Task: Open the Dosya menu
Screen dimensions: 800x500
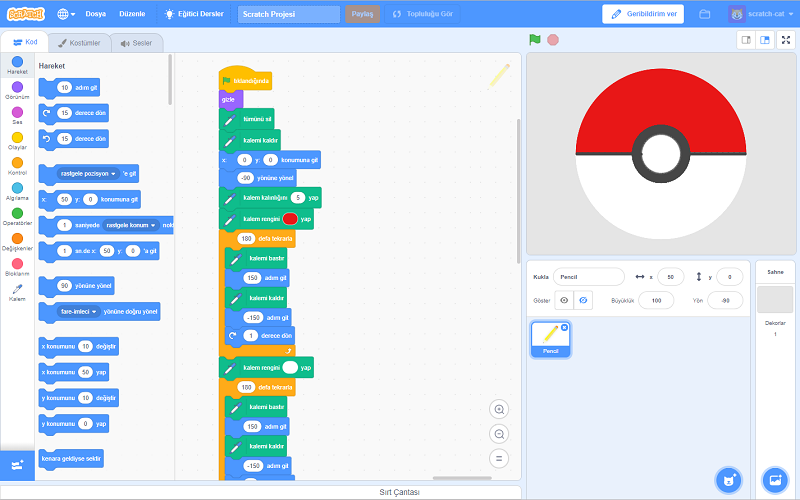Action: point(95,14)
